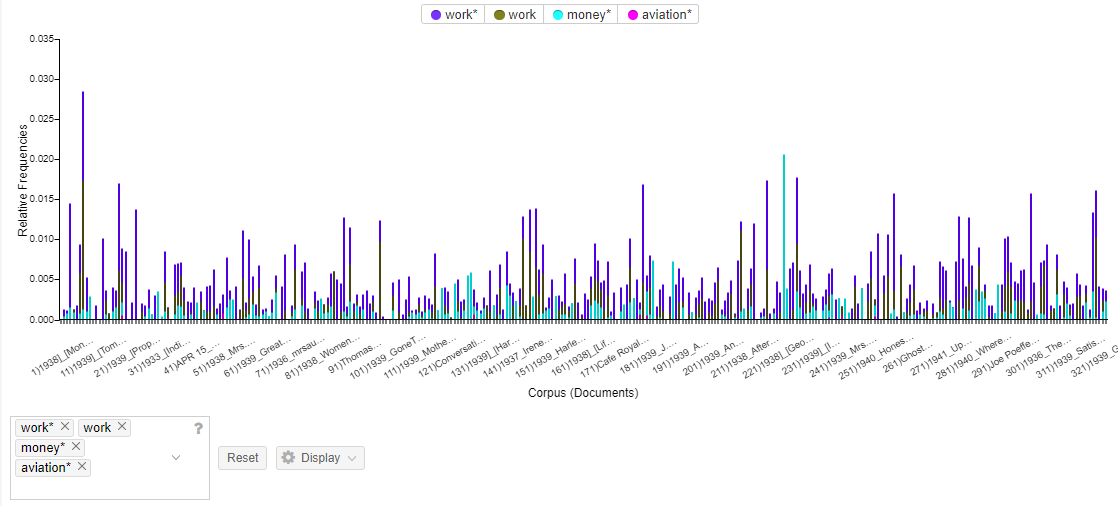Open the help question mark icon

198,428
